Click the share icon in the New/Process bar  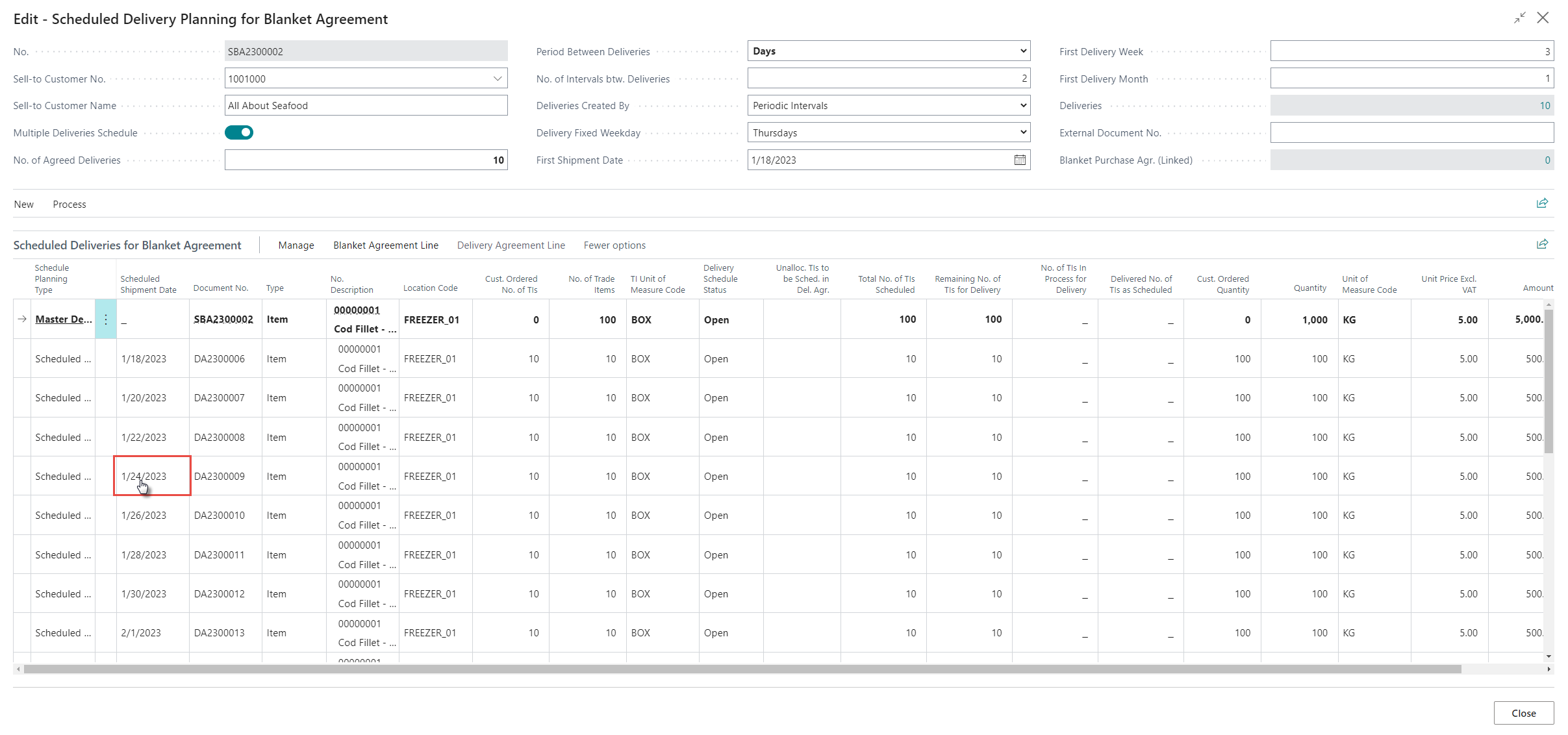click(1542, 203)
